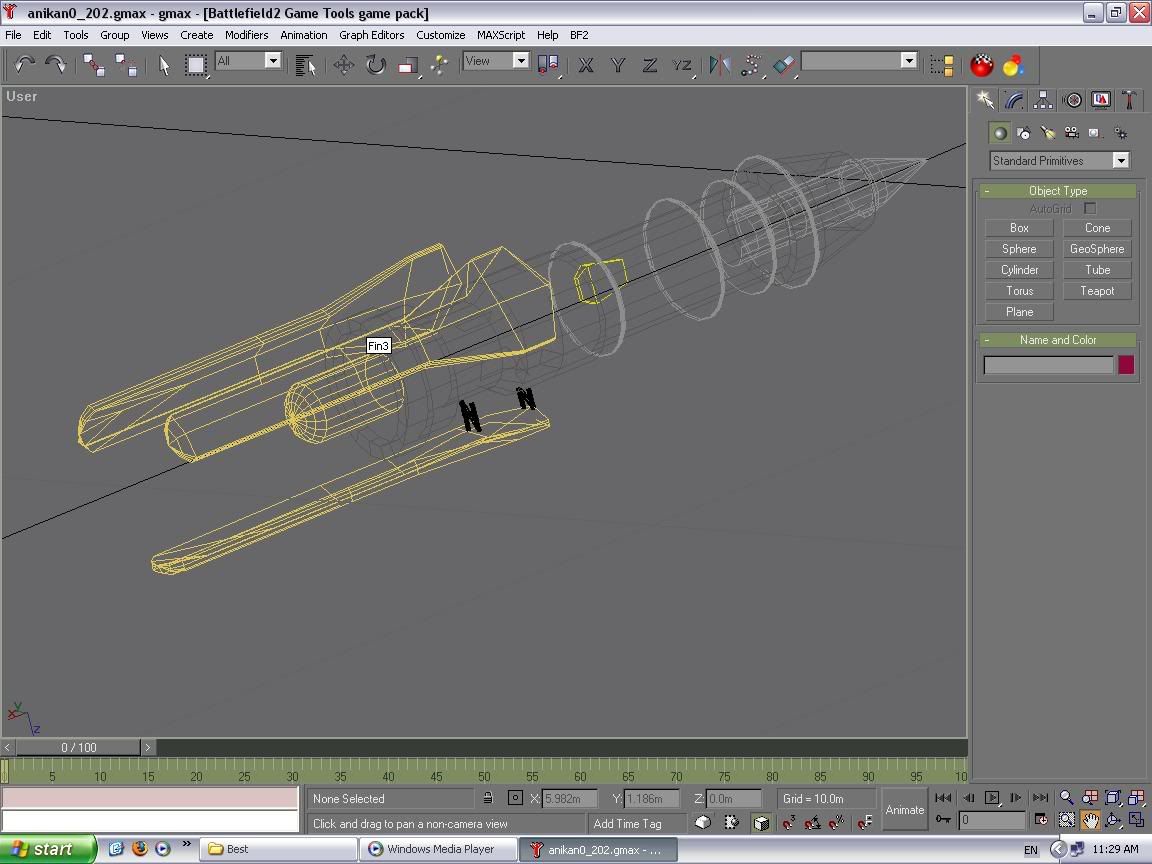Open the Material Editor red sphere icon
Viewport: 1152px width, 864px height.
tap(982, 65)
